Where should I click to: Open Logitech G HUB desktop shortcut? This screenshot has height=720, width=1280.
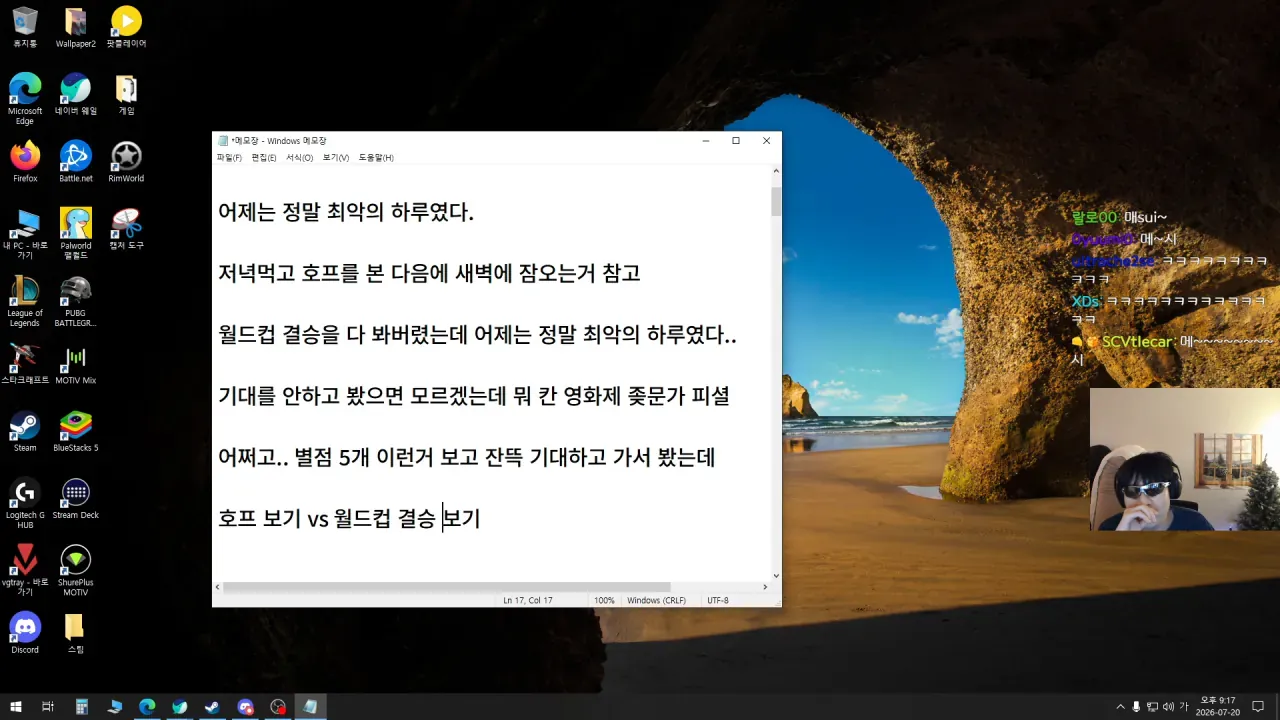[x=25, y=504]
